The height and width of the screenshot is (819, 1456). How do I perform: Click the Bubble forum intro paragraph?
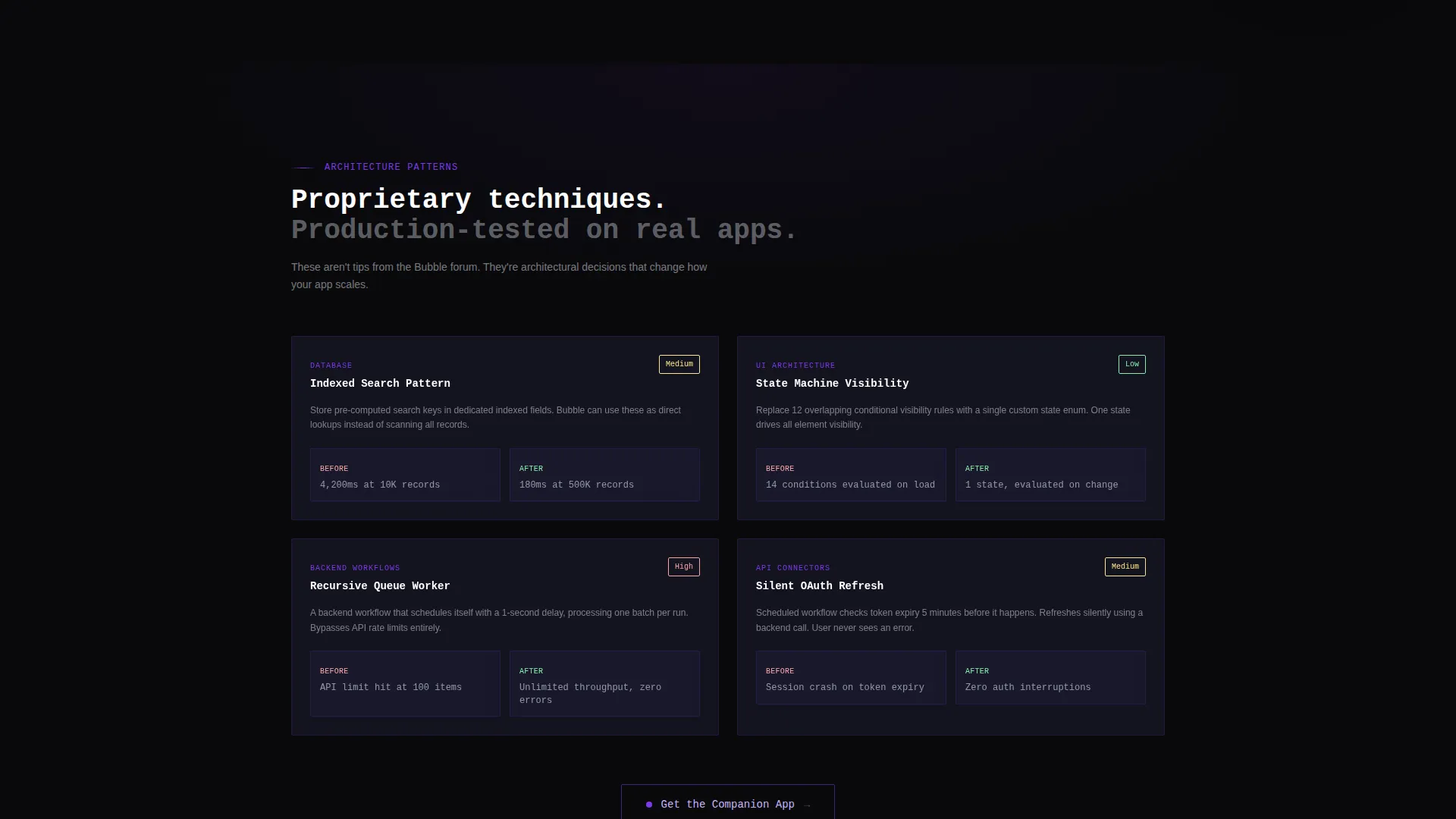click(499, 276)
